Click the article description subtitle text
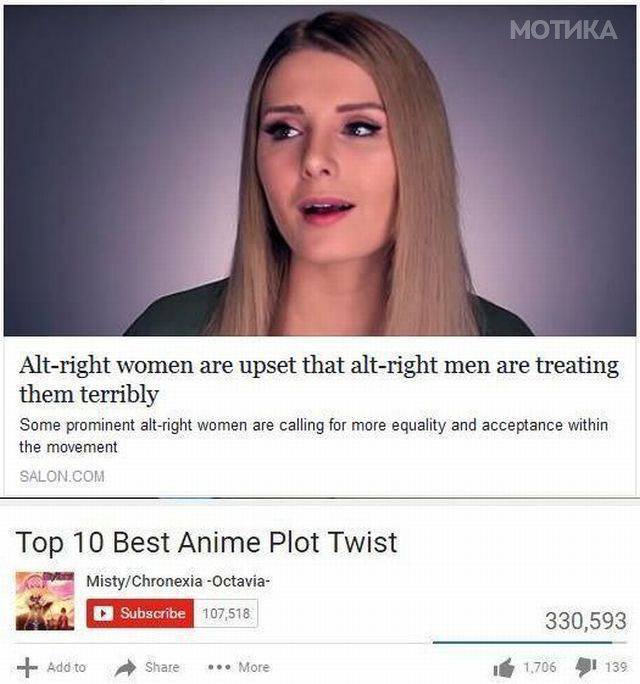The height and width of the screenshot is (684, 640). (313, 435)
